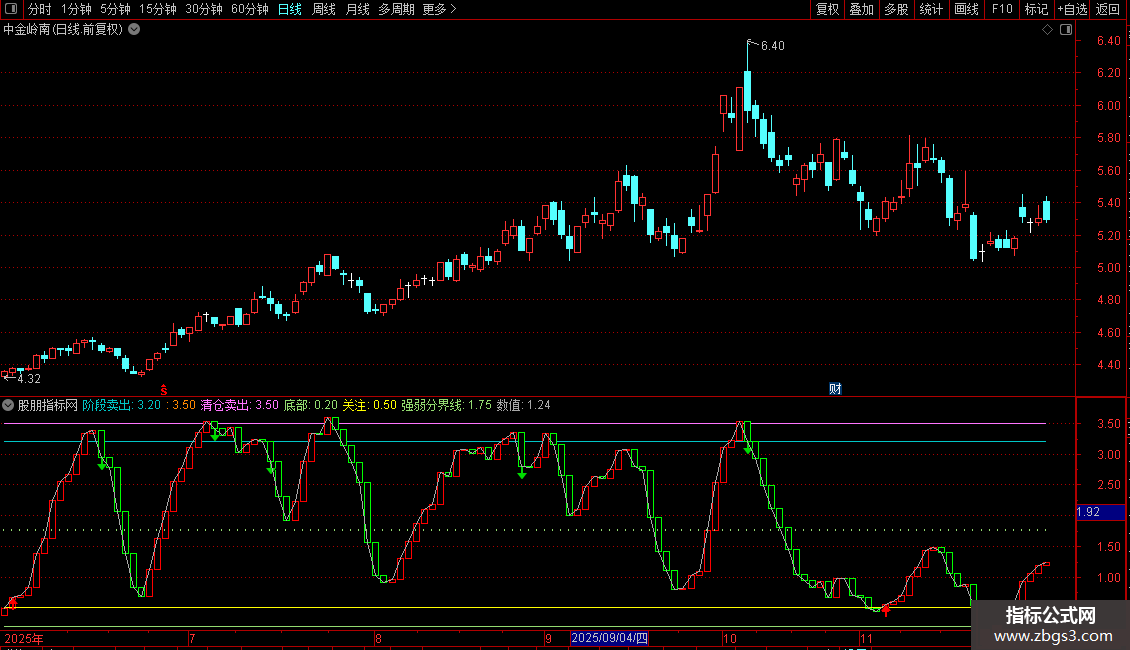Select the 5分钟 period
This screenshot has width=1130, height=650.
115,9
